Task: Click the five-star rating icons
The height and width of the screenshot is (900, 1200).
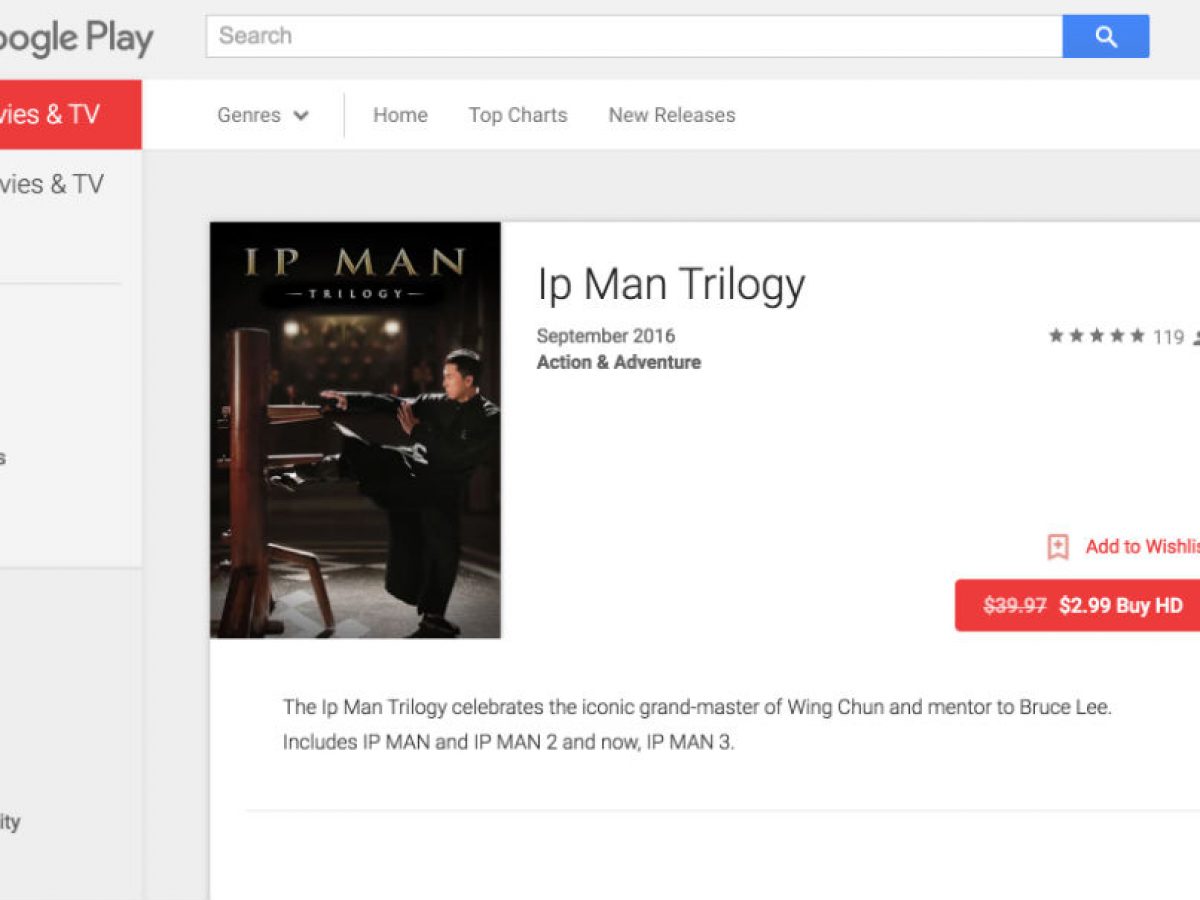Action: (x=1096, y=336)
